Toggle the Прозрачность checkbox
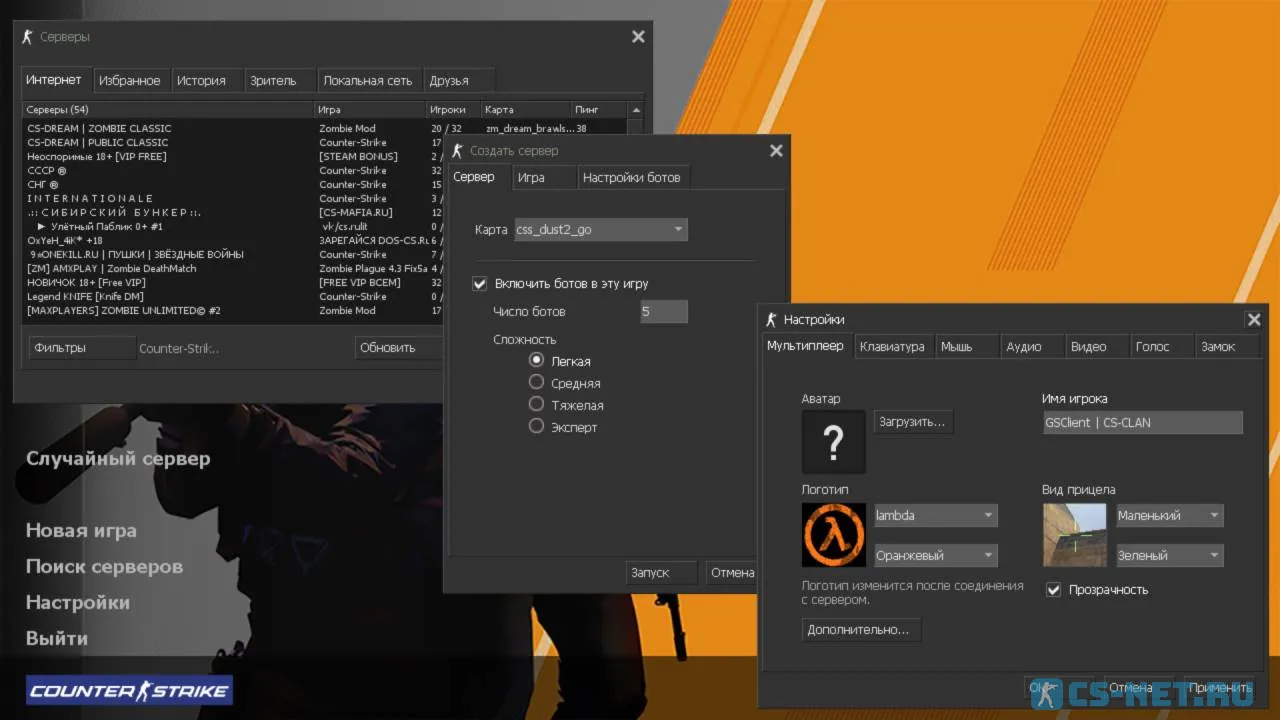 coord(1053,590)
